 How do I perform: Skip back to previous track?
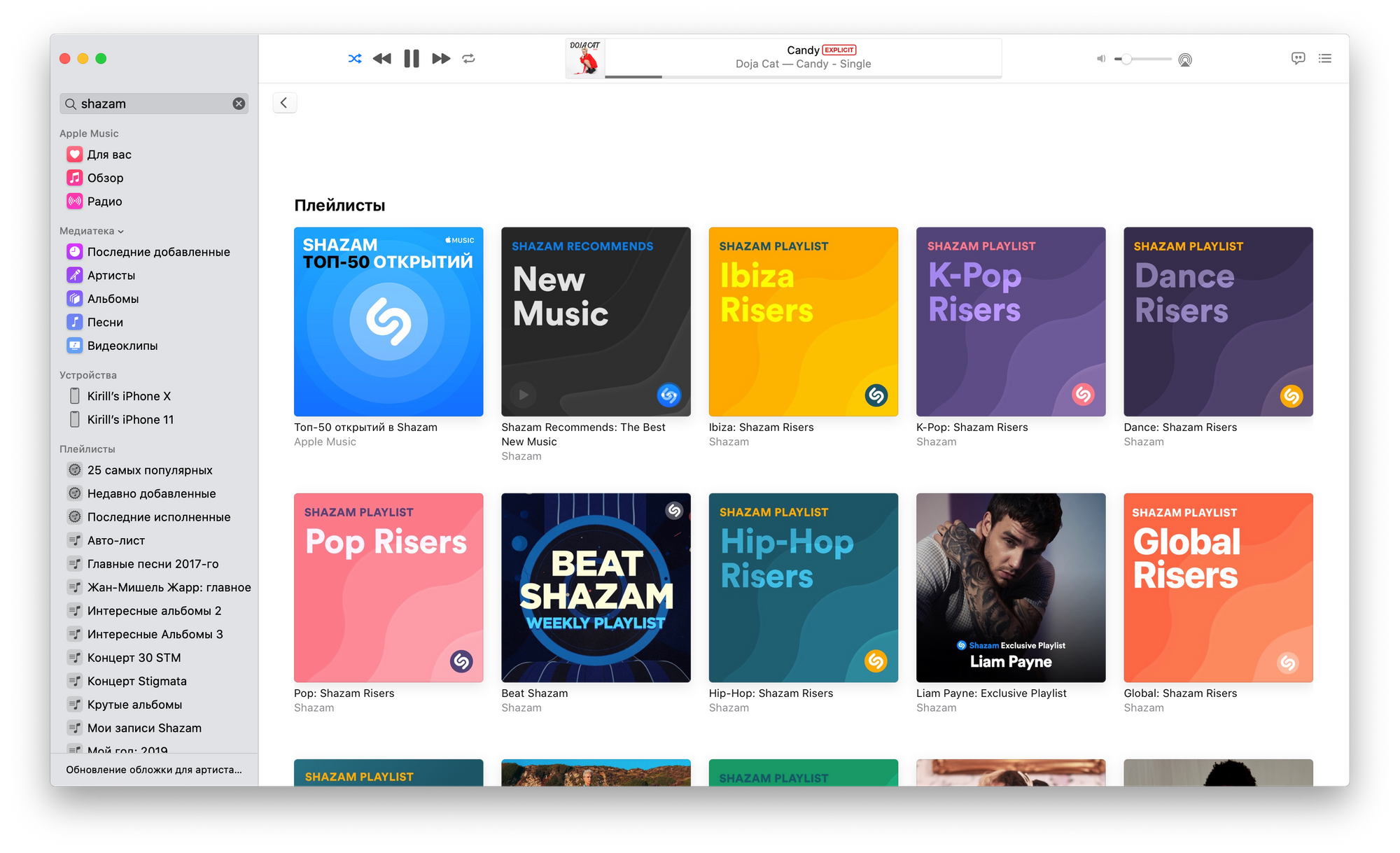[381, 59]
